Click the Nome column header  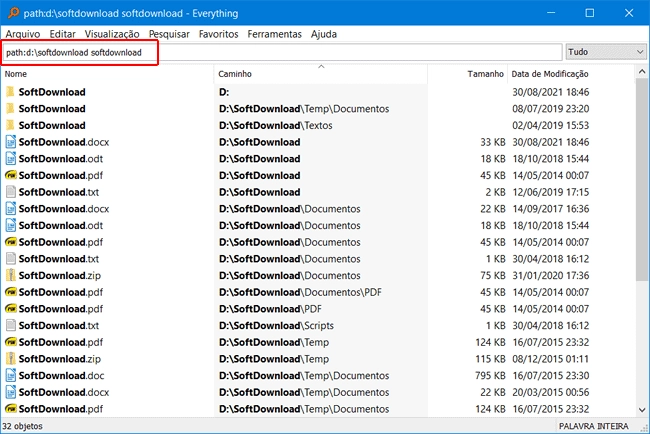17,74
